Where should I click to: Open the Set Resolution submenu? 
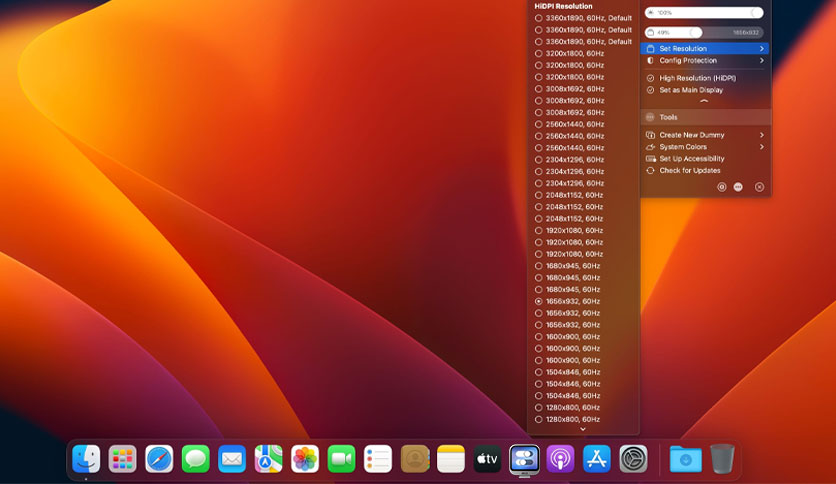704,49
